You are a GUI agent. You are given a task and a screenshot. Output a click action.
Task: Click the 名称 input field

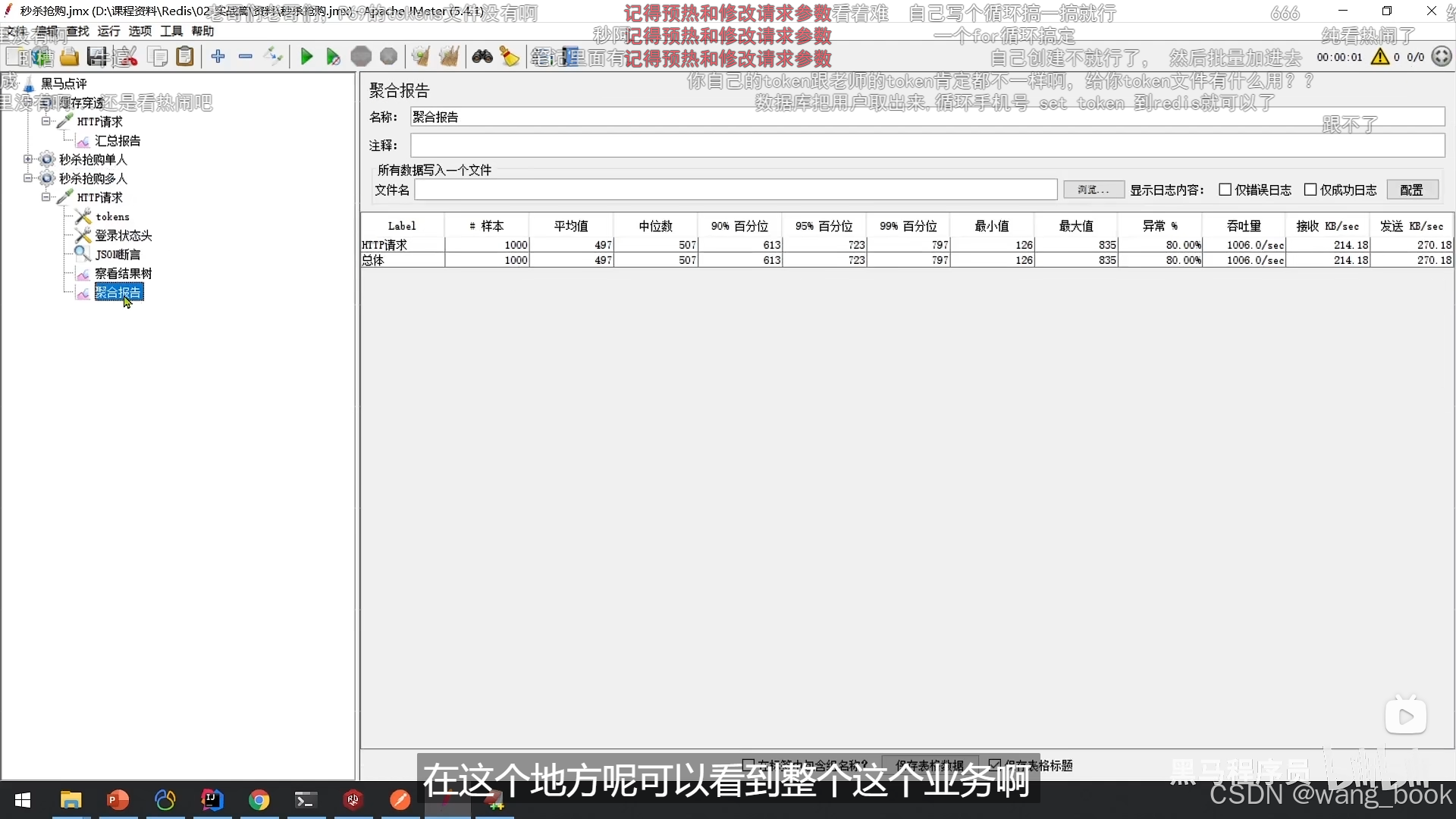click(x=927, y=117)
